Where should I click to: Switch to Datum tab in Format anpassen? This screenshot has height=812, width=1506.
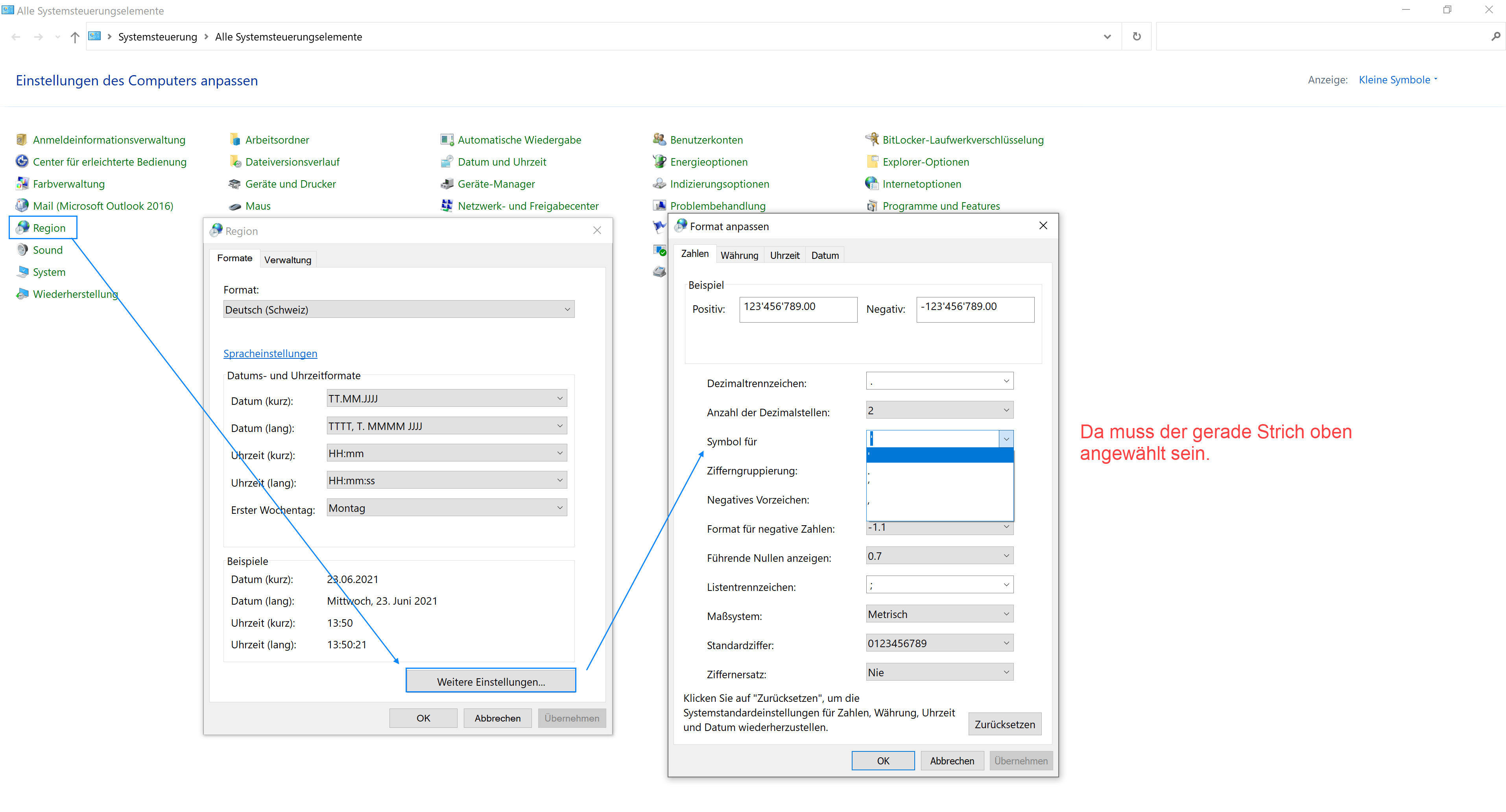point(825,255)
